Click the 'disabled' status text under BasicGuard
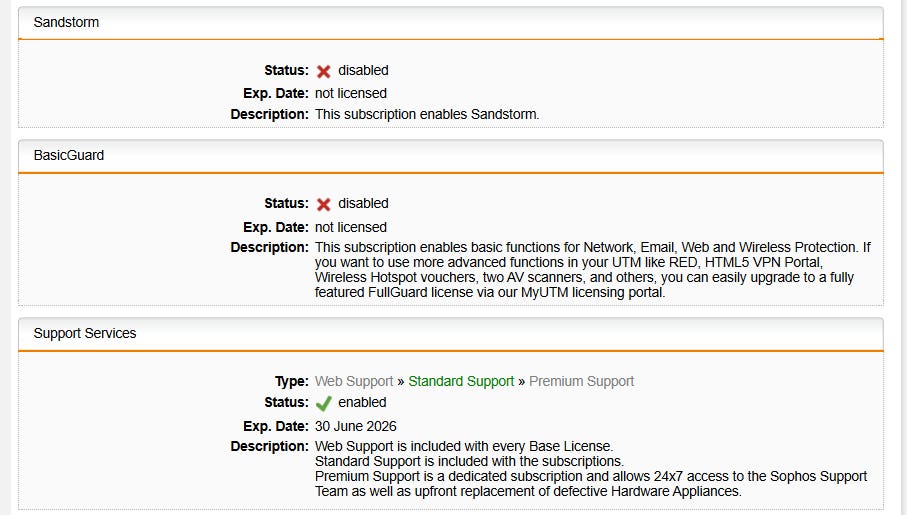This screenshot has width=907, height=515. [x=363, y=203]
